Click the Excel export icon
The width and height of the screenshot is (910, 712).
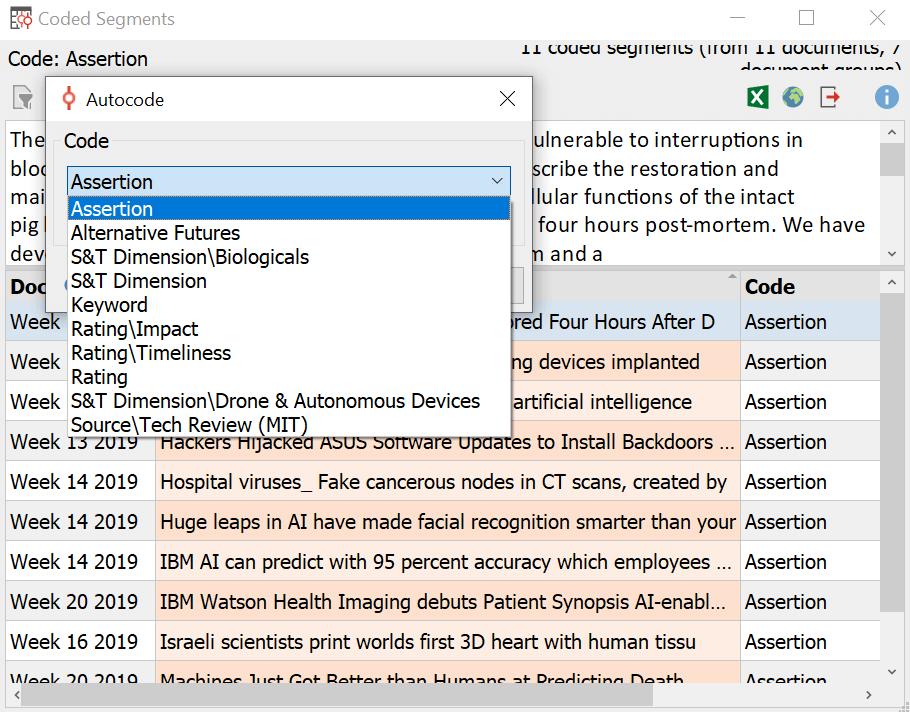pyautogui.click(x=758, y=97)
